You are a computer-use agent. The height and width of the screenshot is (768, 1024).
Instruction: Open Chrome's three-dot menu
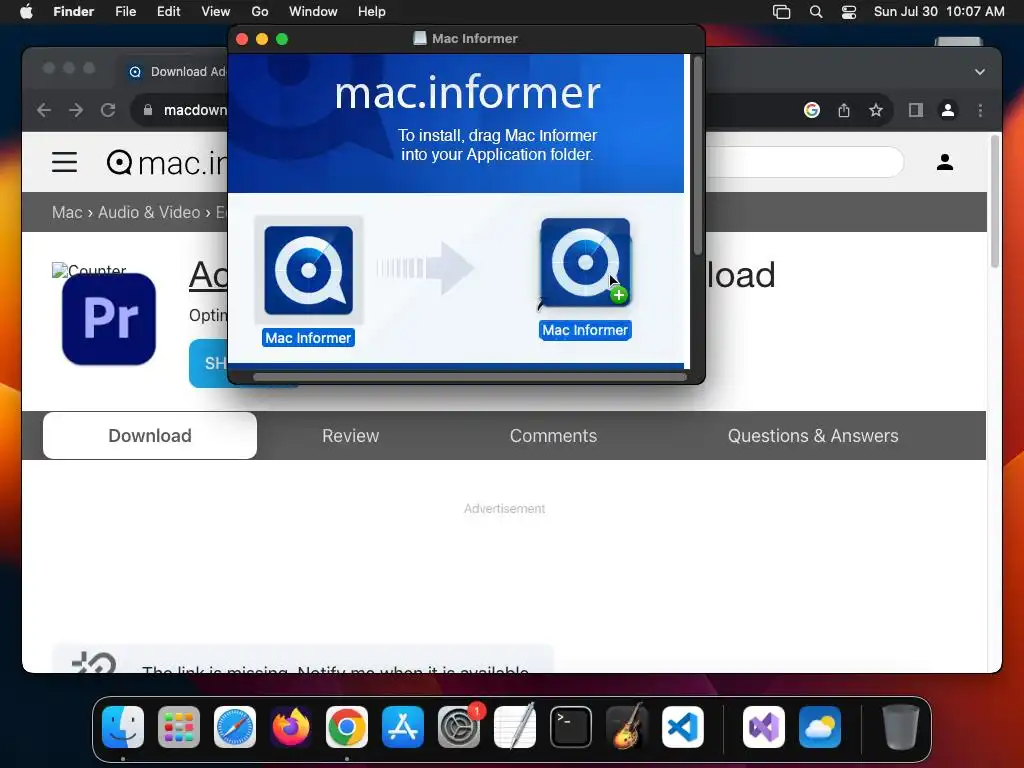click(x=980, y=110)
